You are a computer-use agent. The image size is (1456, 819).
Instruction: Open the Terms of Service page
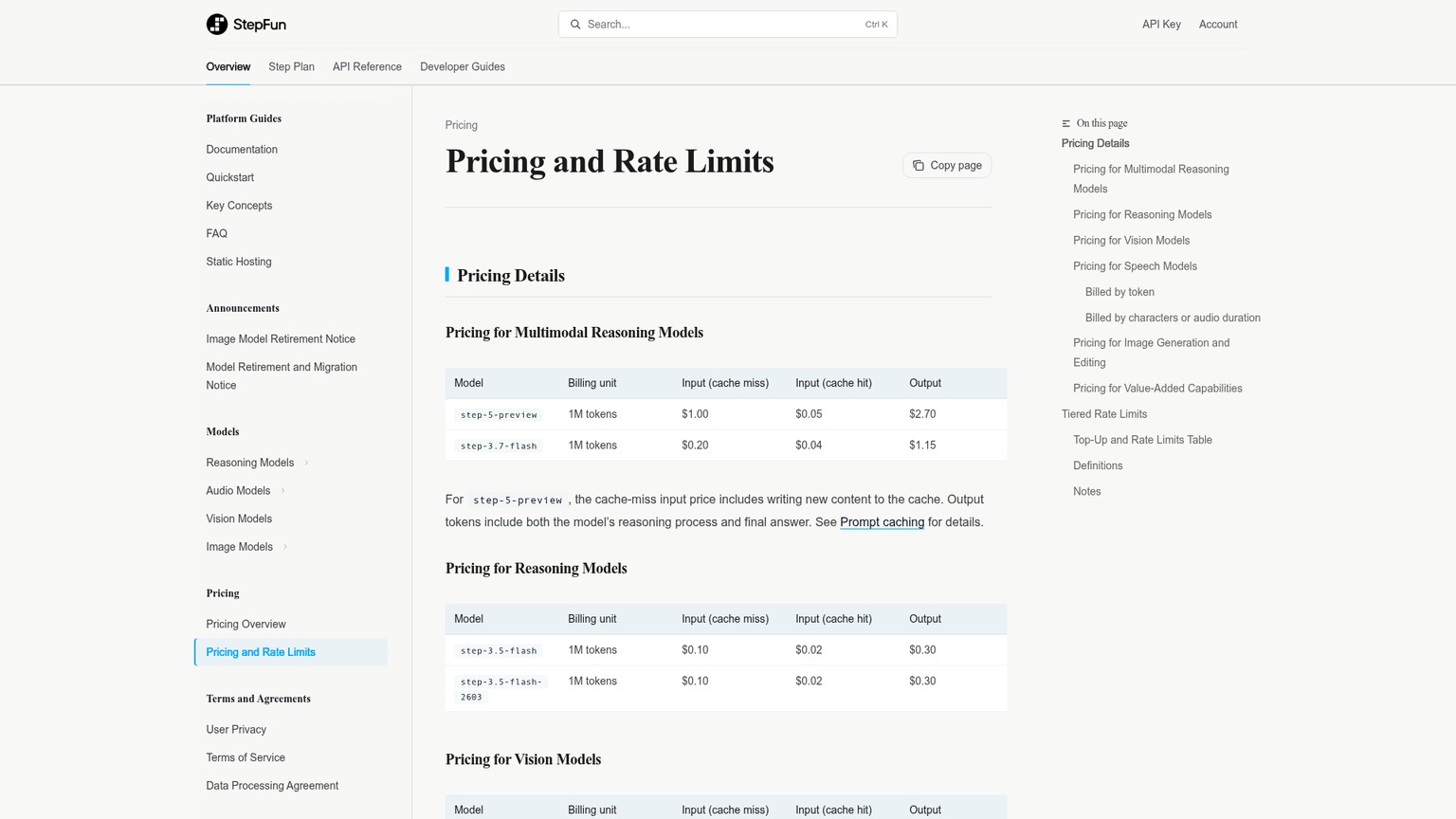[x=246, y=758]
